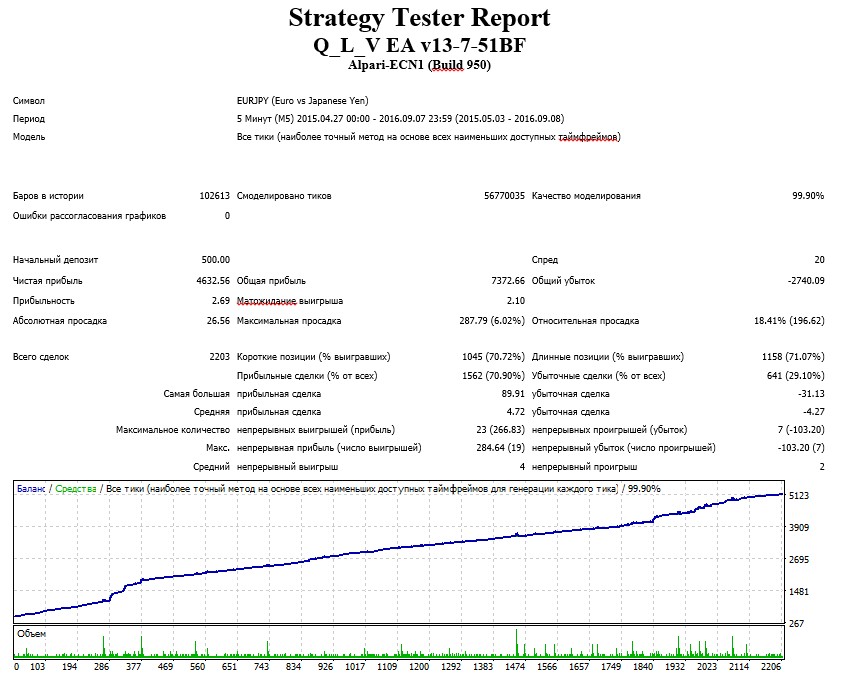This screenshot has width=848, height=690.
Task: Click the "Символ" label
Action: click(x=29, y=101)
